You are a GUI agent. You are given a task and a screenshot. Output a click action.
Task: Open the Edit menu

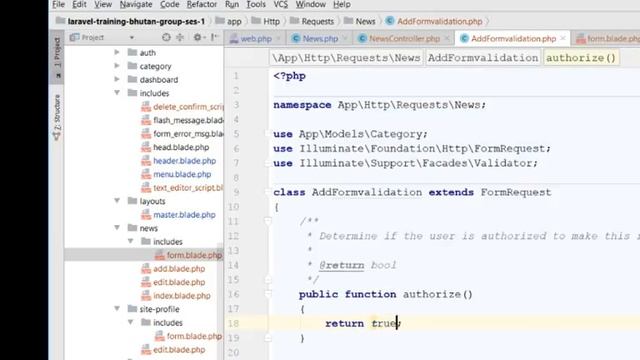tap(79, 4)
